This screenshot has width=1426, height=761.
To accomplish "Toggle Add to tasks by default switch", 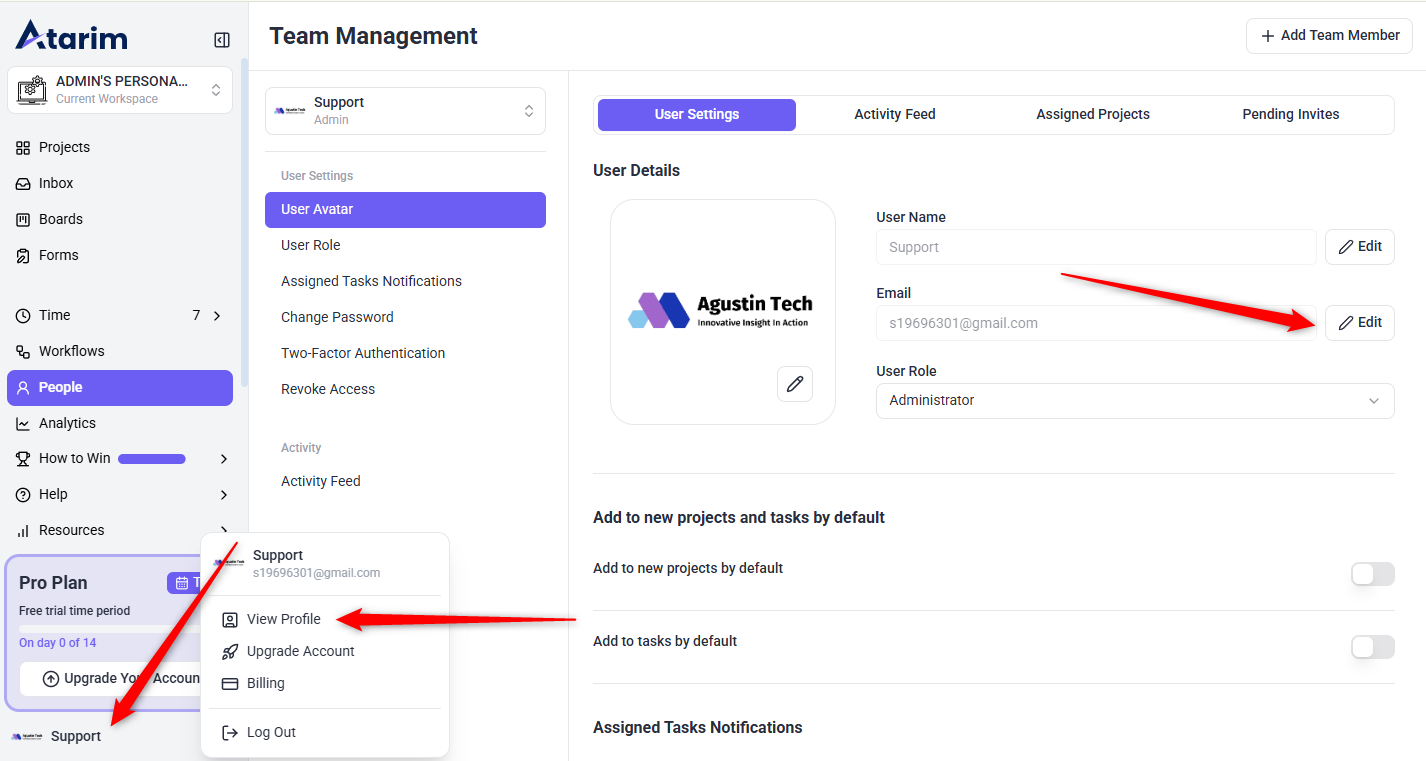I will pos(1372,647).
